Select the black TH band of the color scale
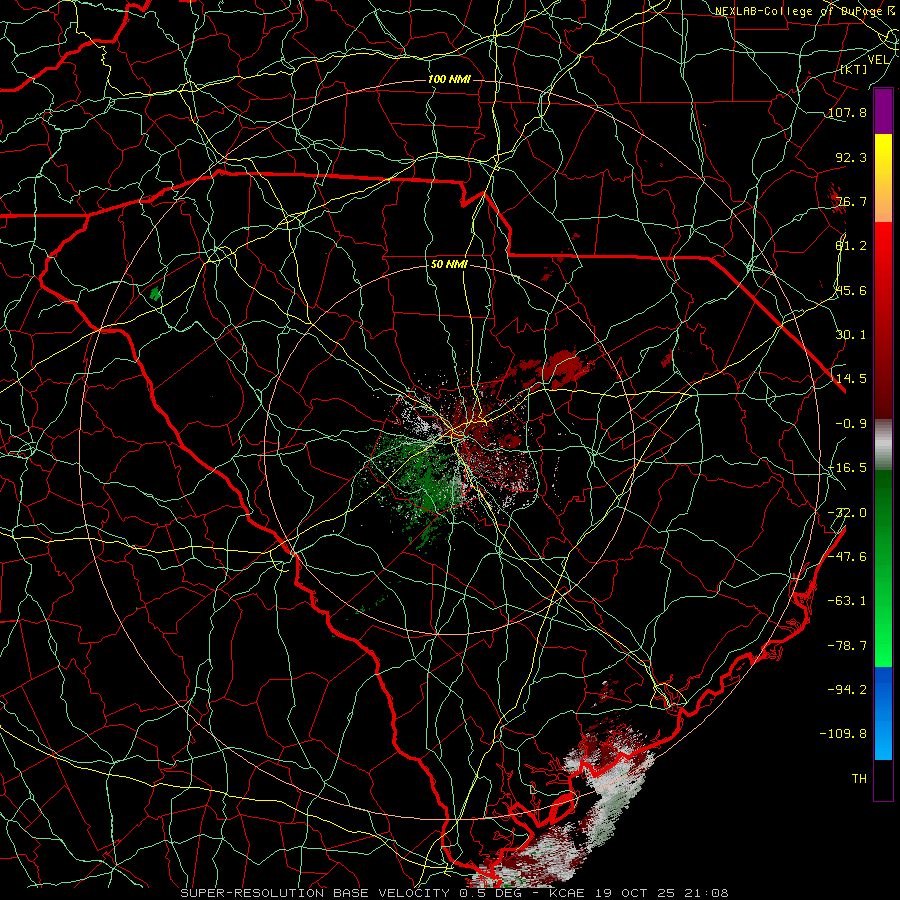 coord(883,779)
